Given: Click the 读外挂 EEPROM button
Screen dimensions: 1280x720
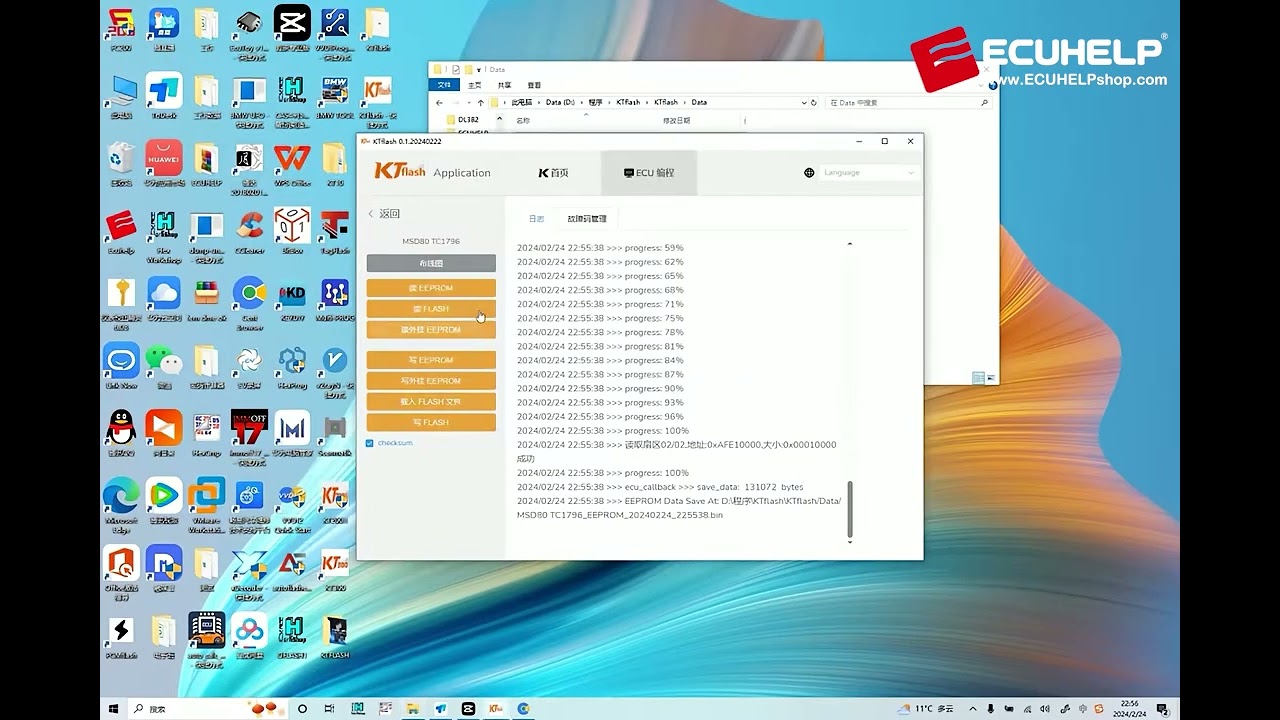Looking at the screenshot, I should point(431,330).
